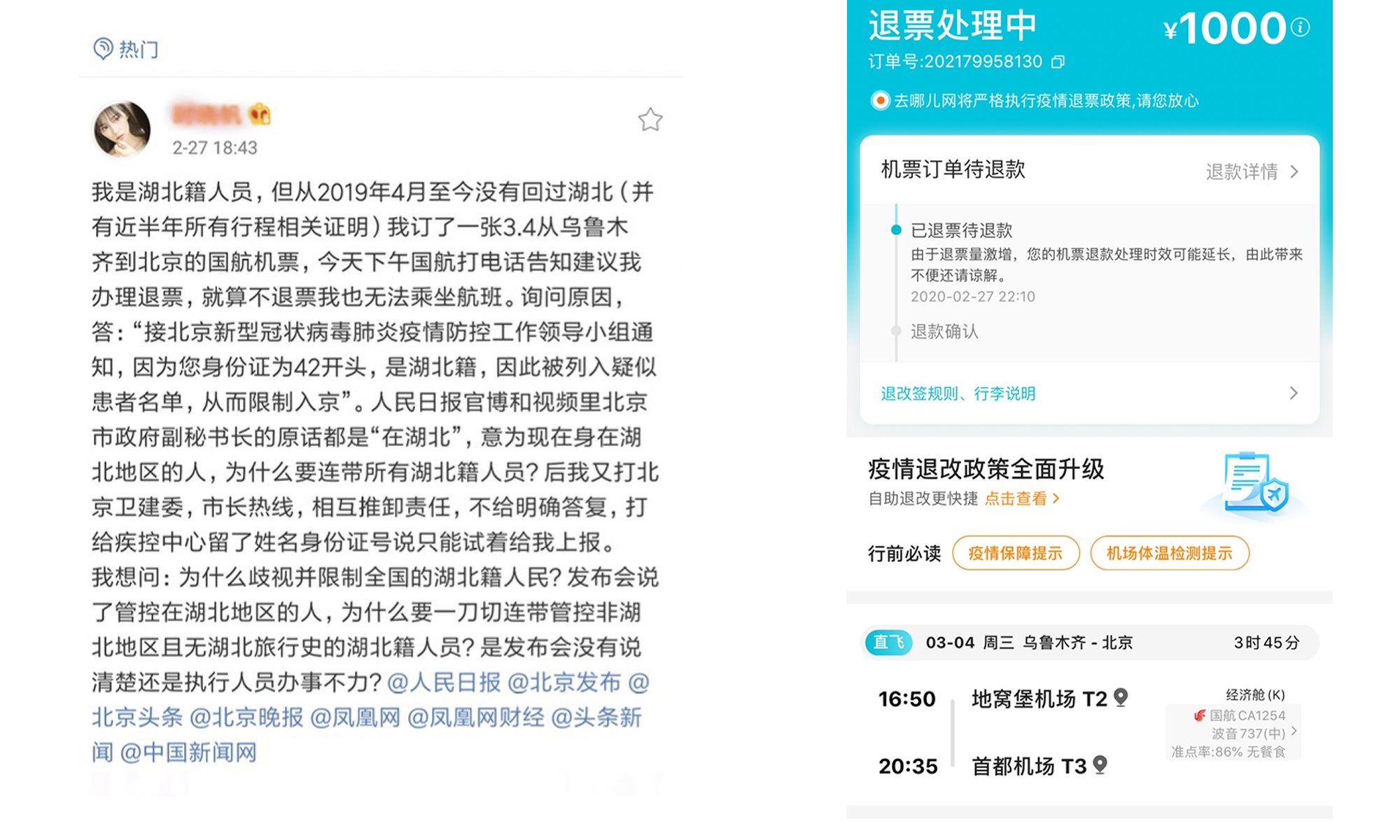Select 准点率:86% 无餐食 info text
This screenshot has height=840, width=1400.
[1228, 752]
